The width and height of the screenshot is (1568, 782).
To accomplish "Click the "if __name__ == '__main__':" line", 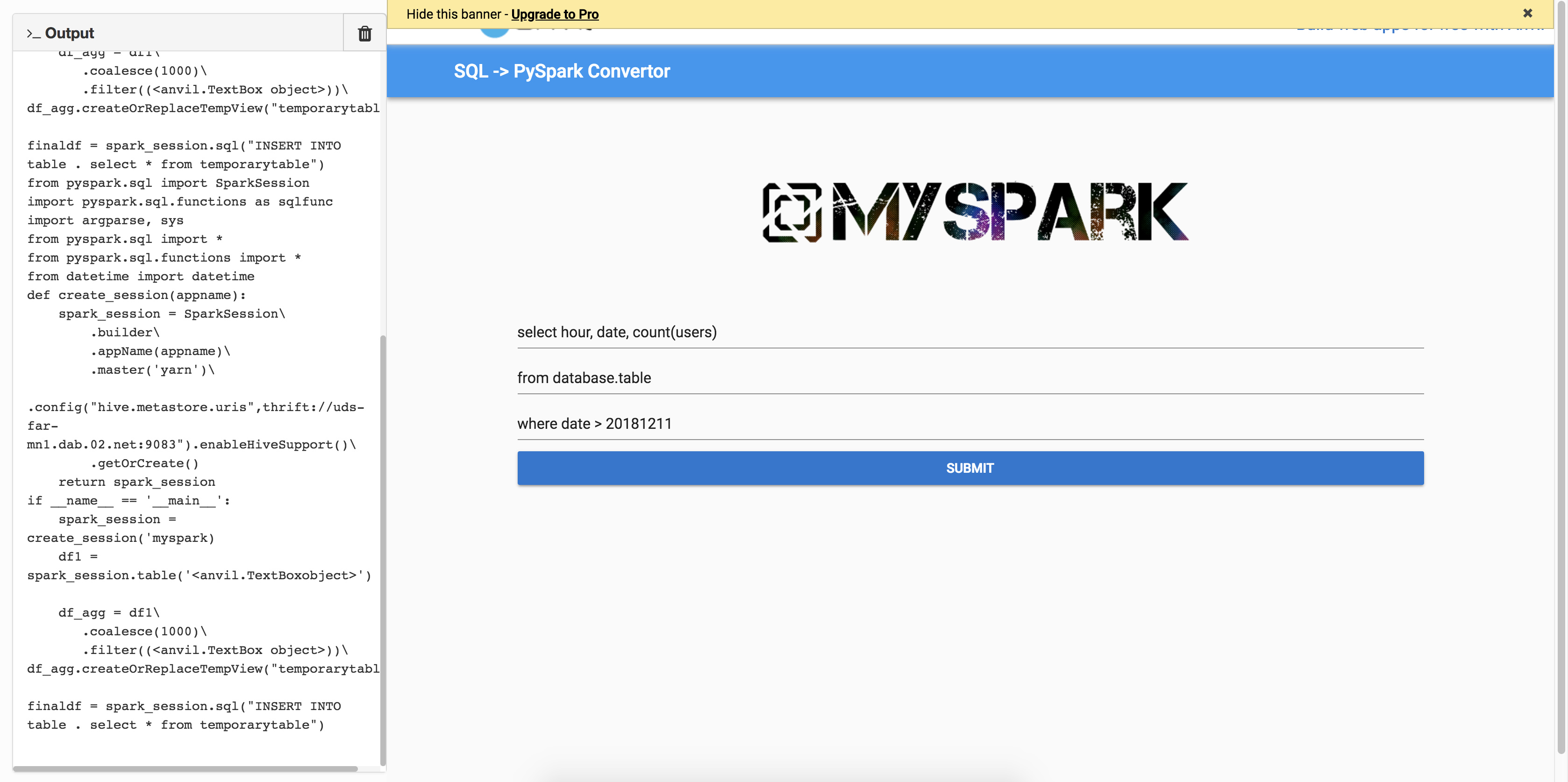I will [128, 501].
